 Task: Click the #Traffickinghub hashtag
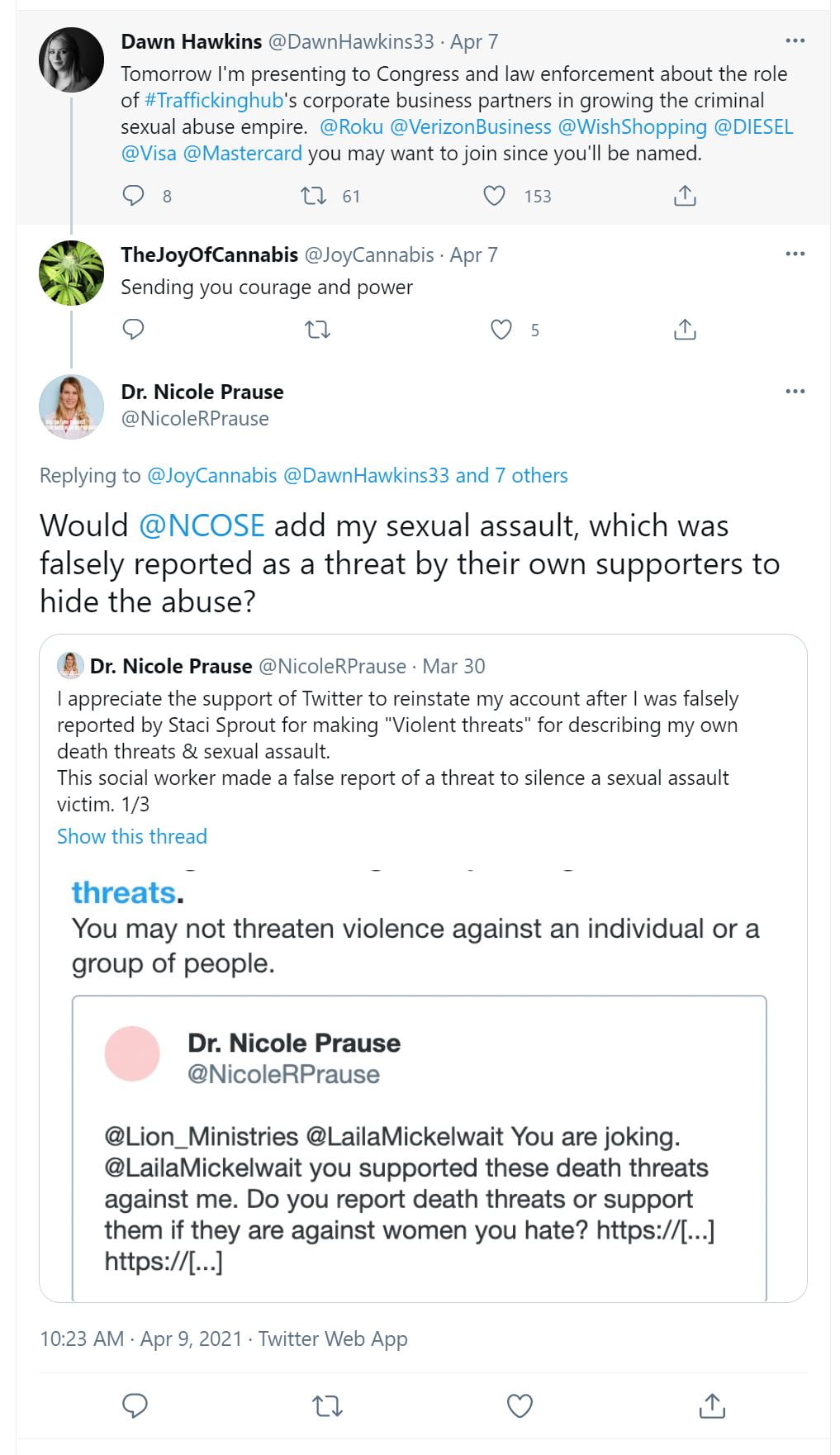pyautogui.click(x=214, y=101)
